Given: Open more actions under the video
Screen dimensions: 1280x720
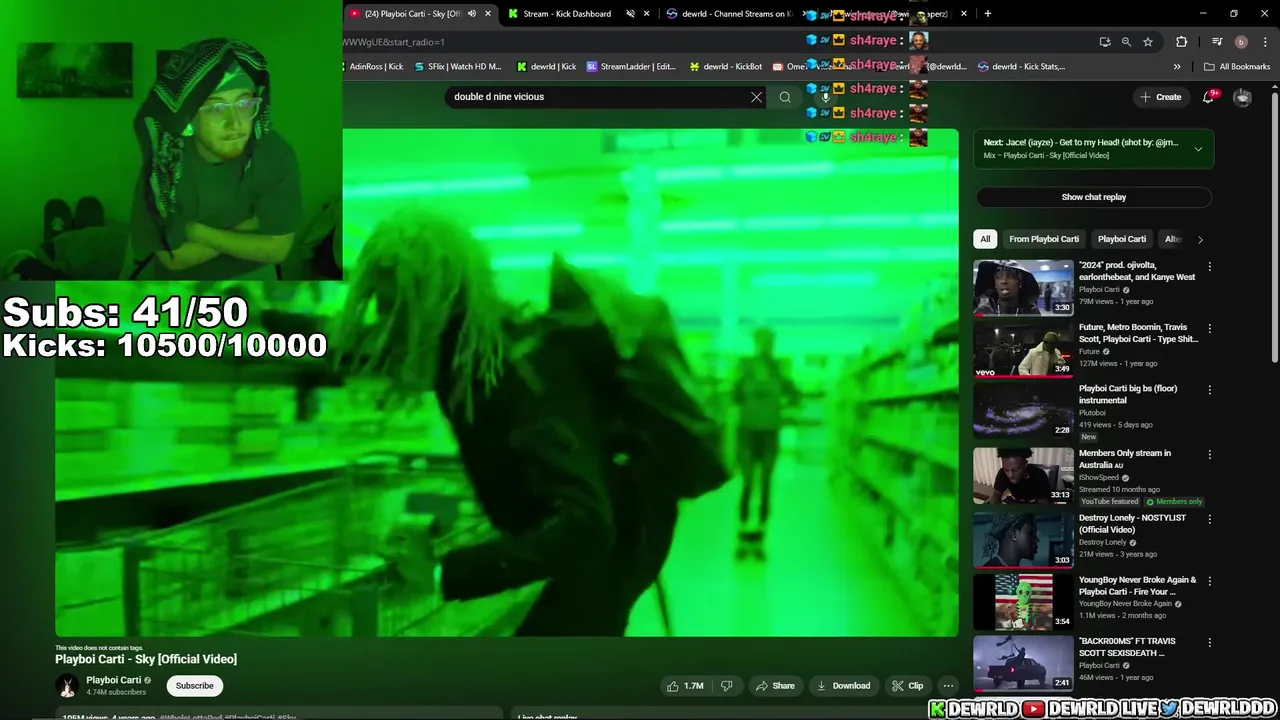Looking at the screenshot, I should pos(948,686).
